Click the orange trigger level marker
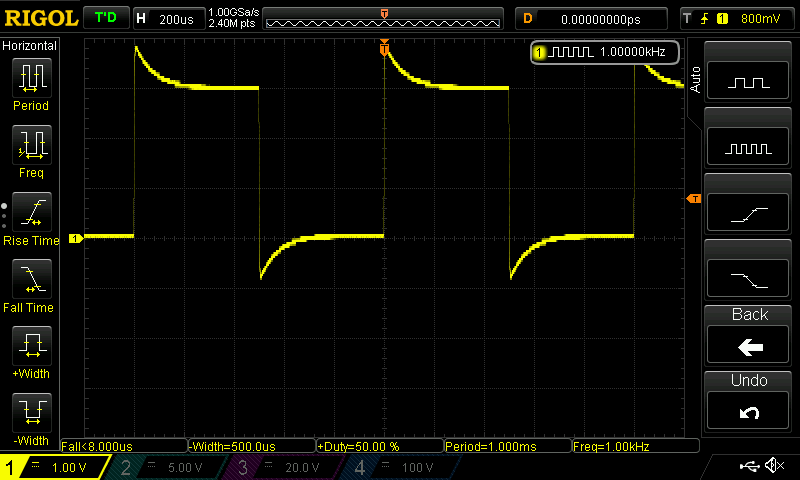Screen dimensions: 800x480 [694, 200]
